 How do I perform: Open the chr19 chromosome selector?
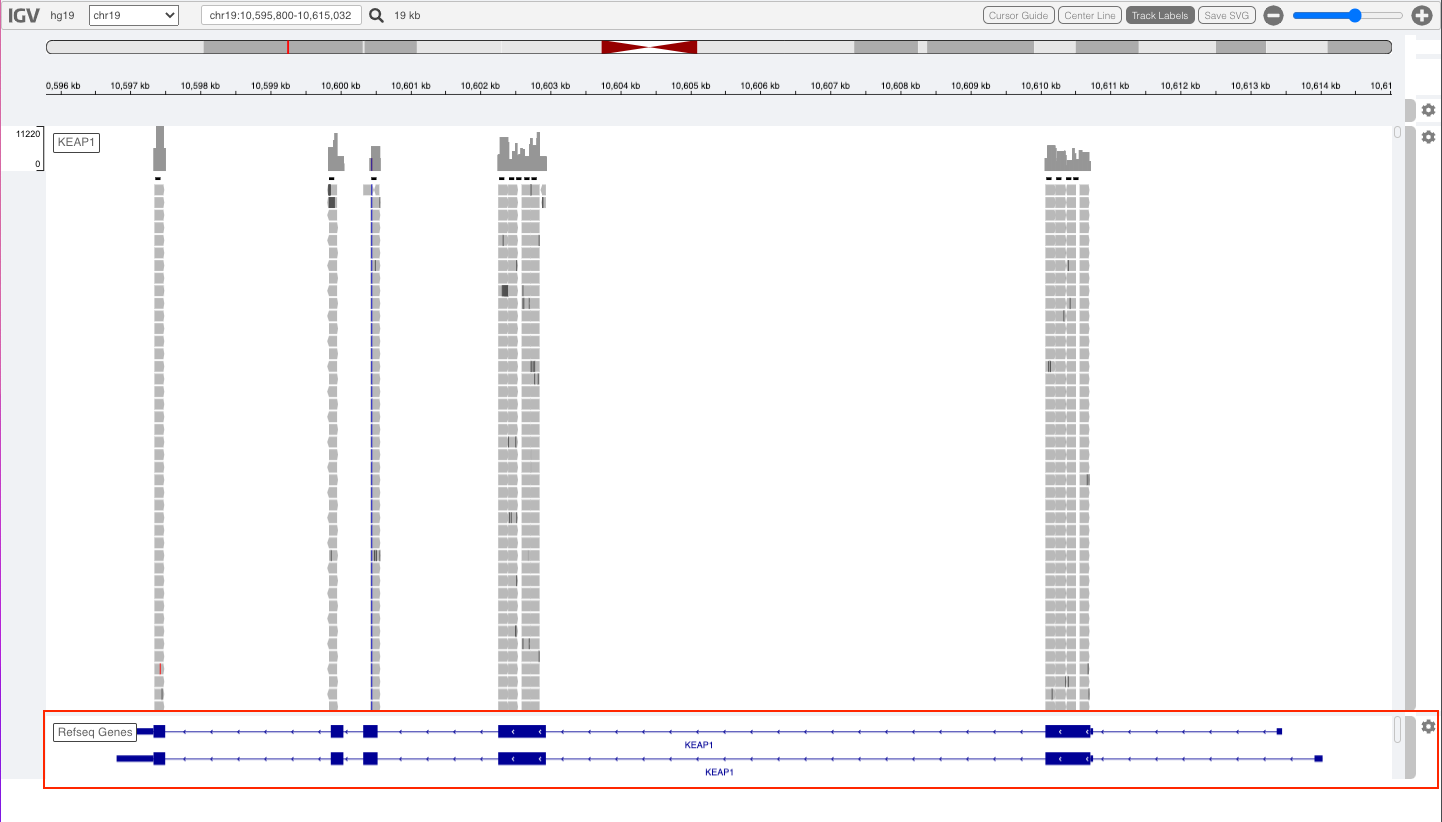(x=133, y=15)
